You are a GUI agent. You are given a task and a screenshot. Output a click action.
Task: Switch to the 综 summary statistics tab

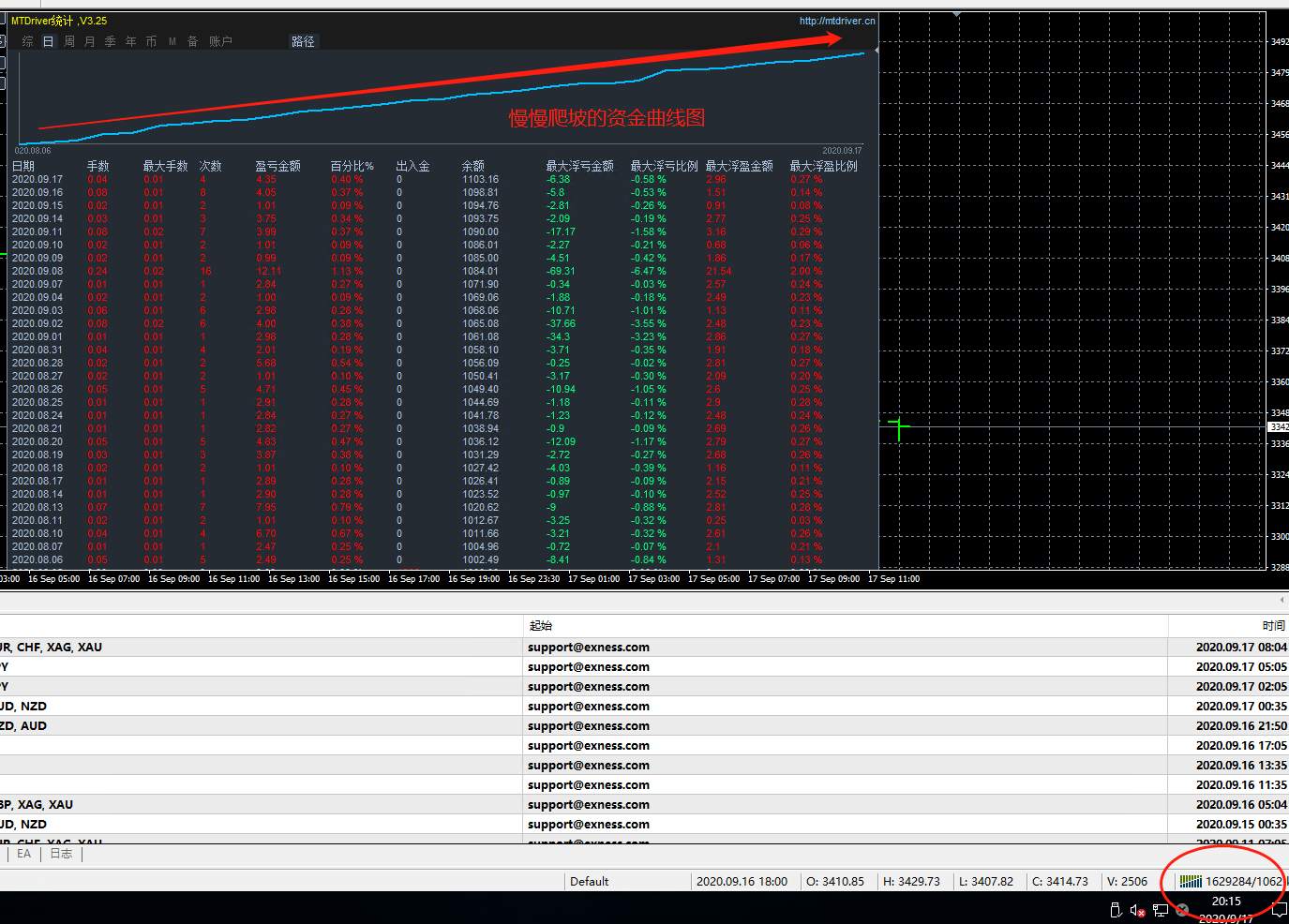pyautogui.click(x=27, y=41)
